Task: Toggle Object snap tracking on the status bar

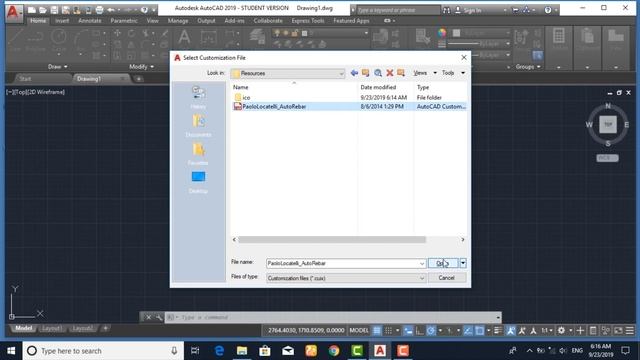Action: [468, 330]
